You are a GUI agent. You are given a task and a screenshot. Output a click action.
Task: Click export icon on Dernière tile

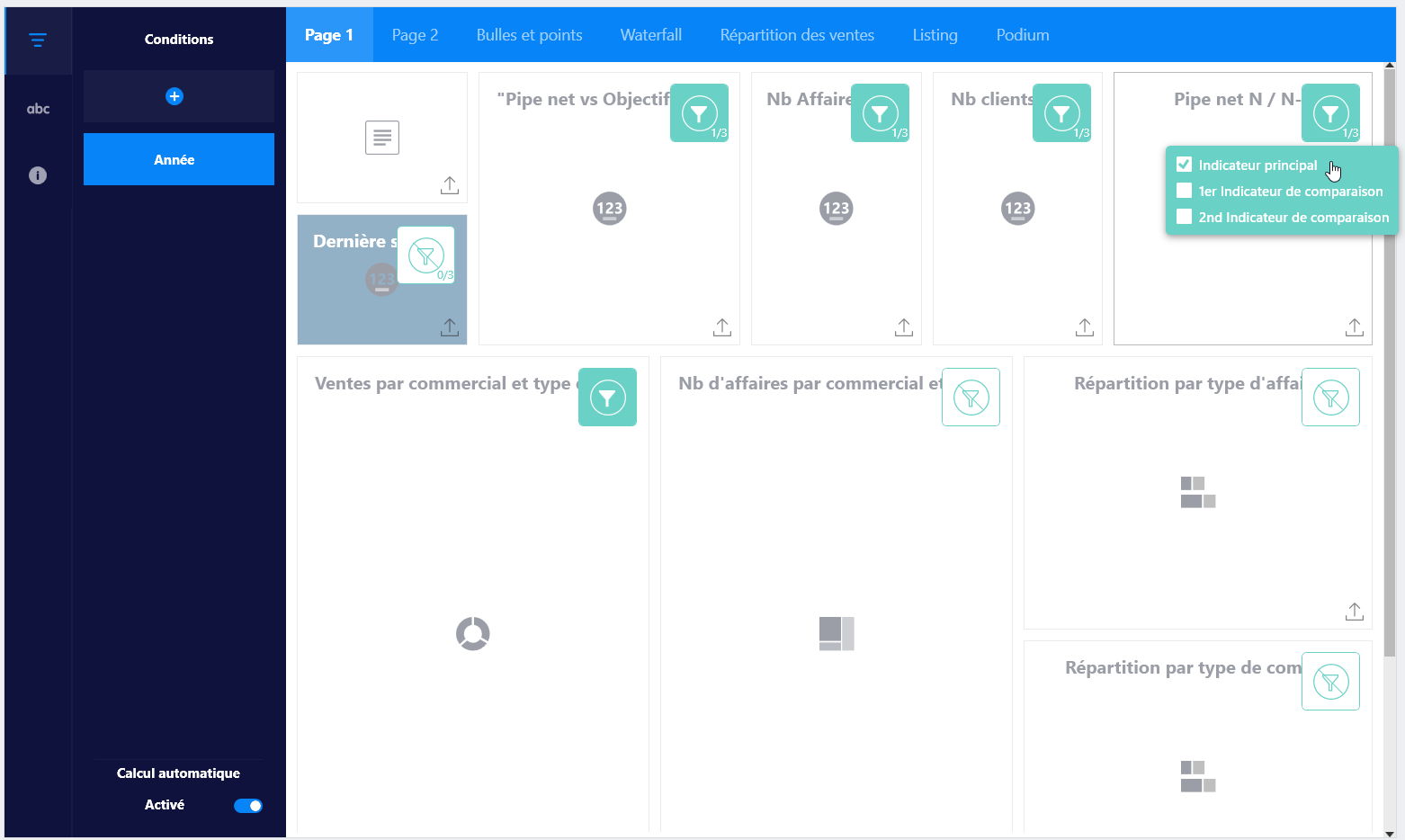click(450, 327)
